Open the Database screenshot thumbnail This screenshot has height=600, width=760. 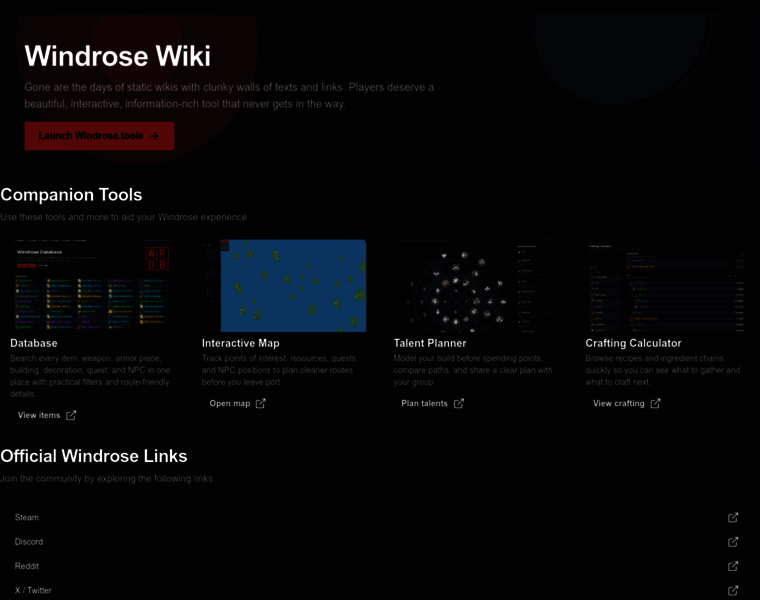93,285
